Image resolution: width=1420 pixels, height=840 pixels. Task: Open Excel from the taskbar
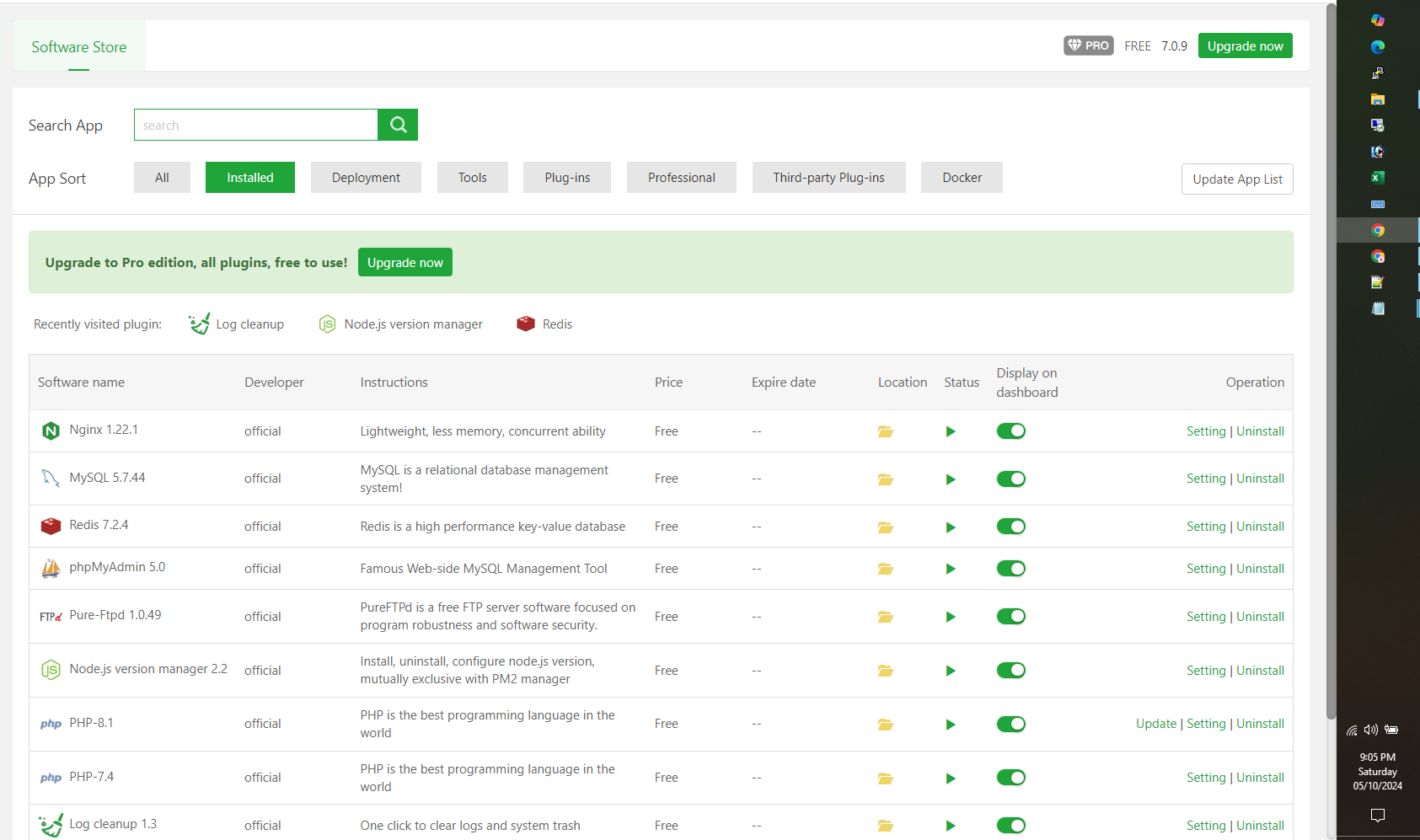pyautogui.click(x=1378, y=178)
